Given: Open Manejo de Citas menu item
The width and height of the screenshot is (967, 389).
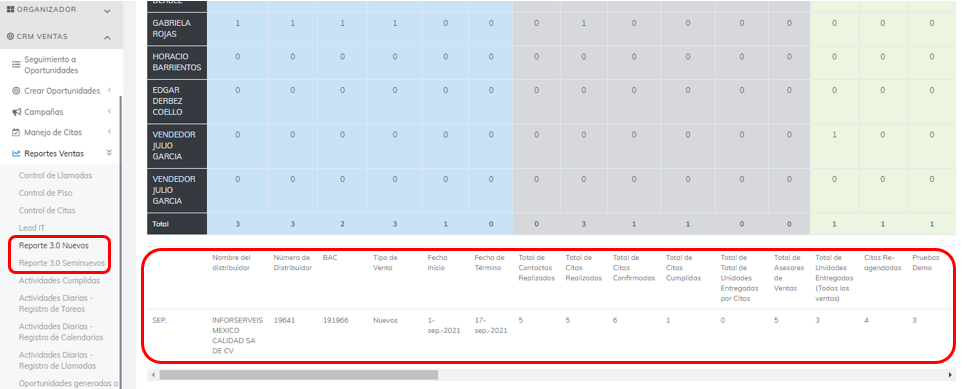Looking at the screenshot, I should click(53, 133).
